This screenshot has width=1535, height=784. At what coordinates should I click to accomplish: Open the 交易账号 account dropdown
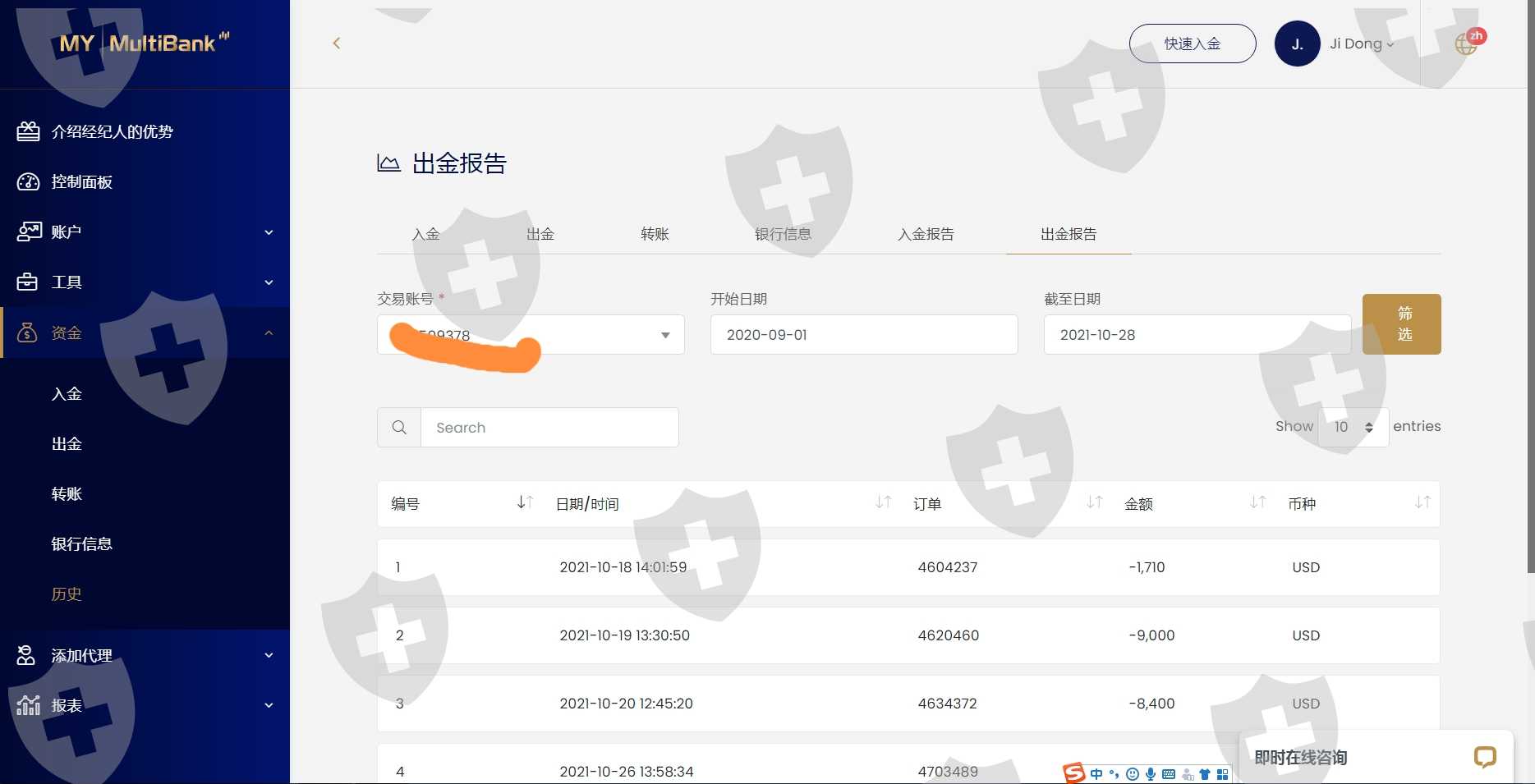pyautogui.click(x=531, y=335)
